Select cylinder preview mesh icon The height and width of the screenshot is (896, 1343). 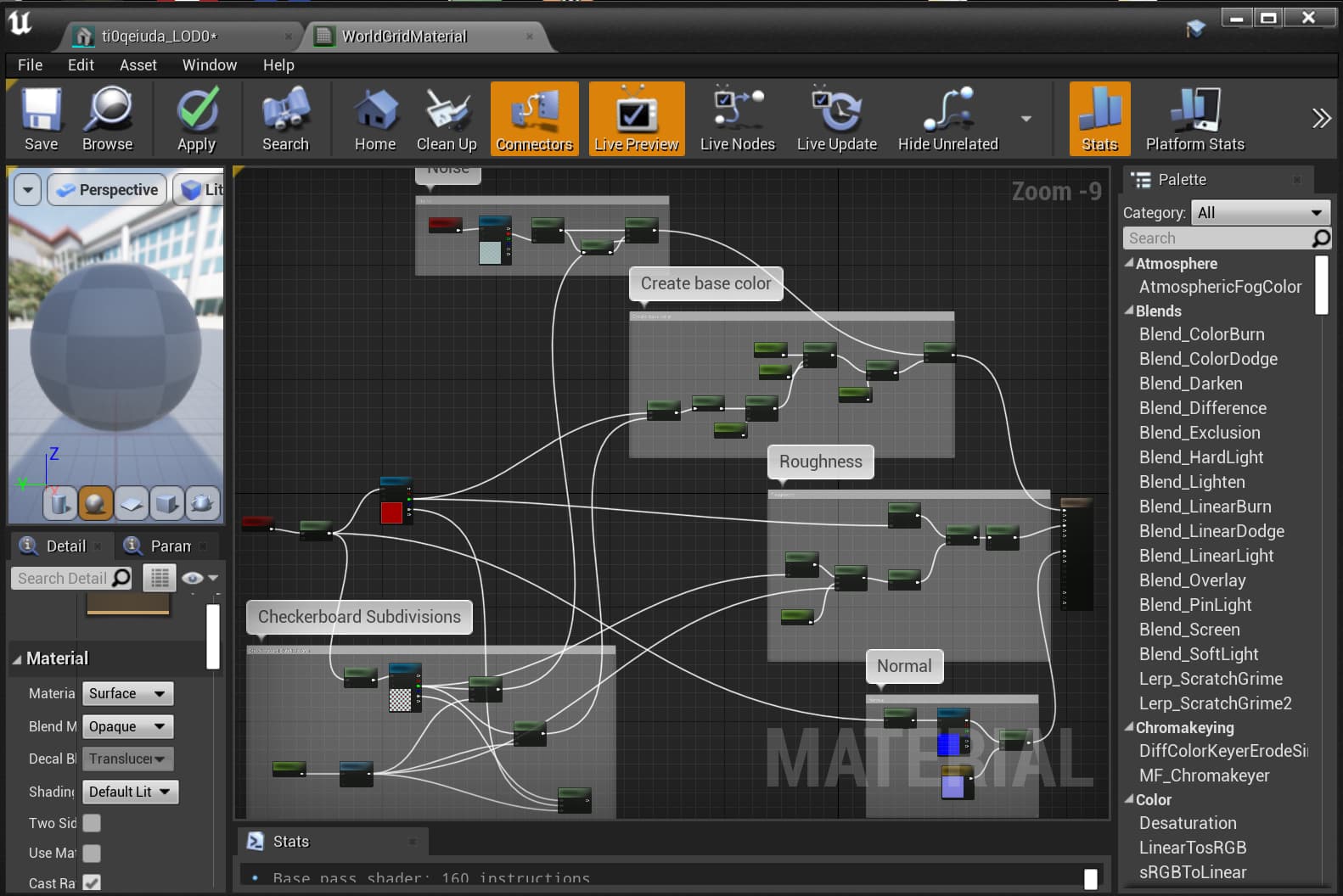(59, 503)
